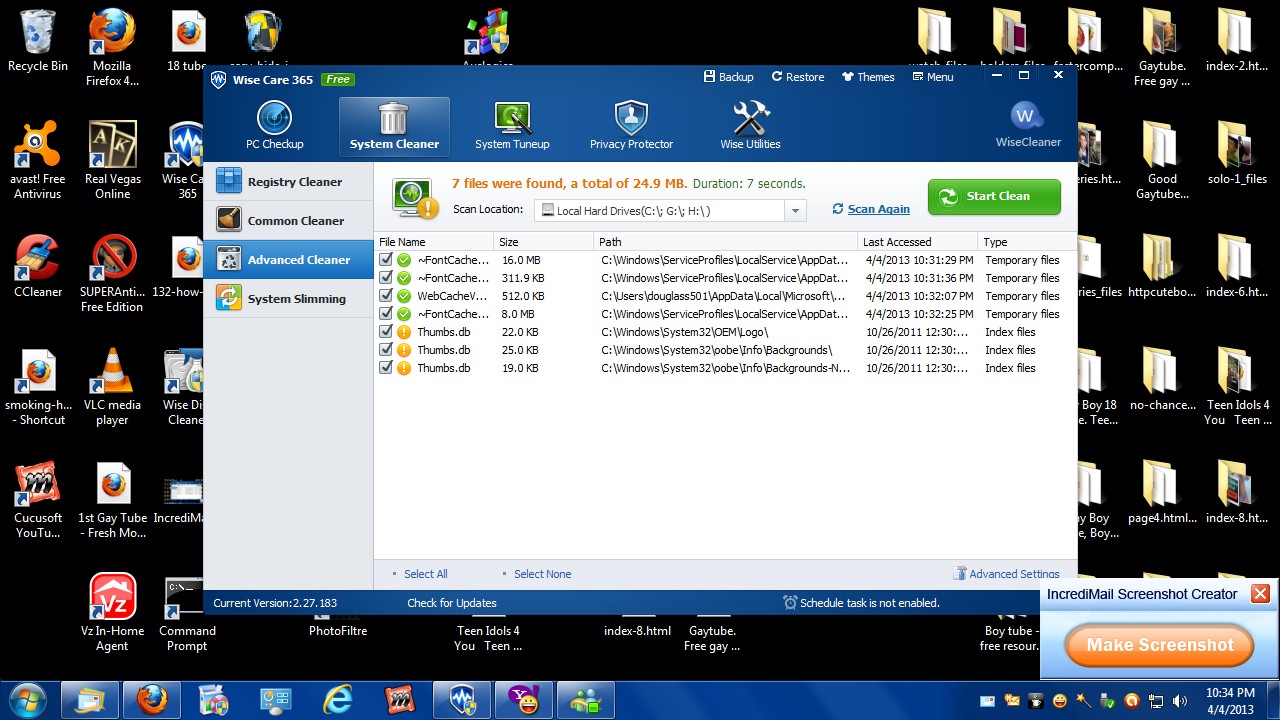Switch to Registry Cleaner sidebar tab
The width and height of the screenshot is (1280, 720).
(x=288, y=182)
